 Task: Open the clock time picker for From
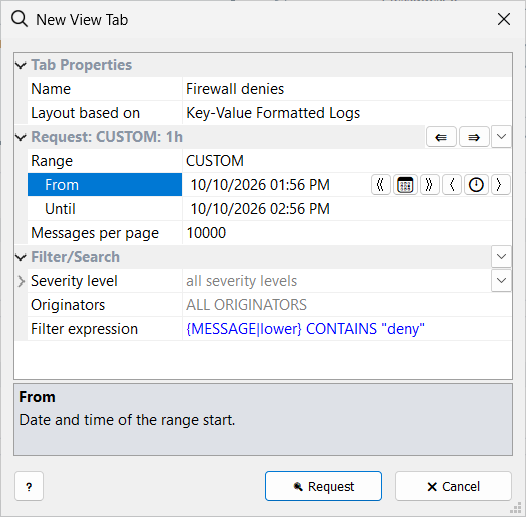coord(476,185)
